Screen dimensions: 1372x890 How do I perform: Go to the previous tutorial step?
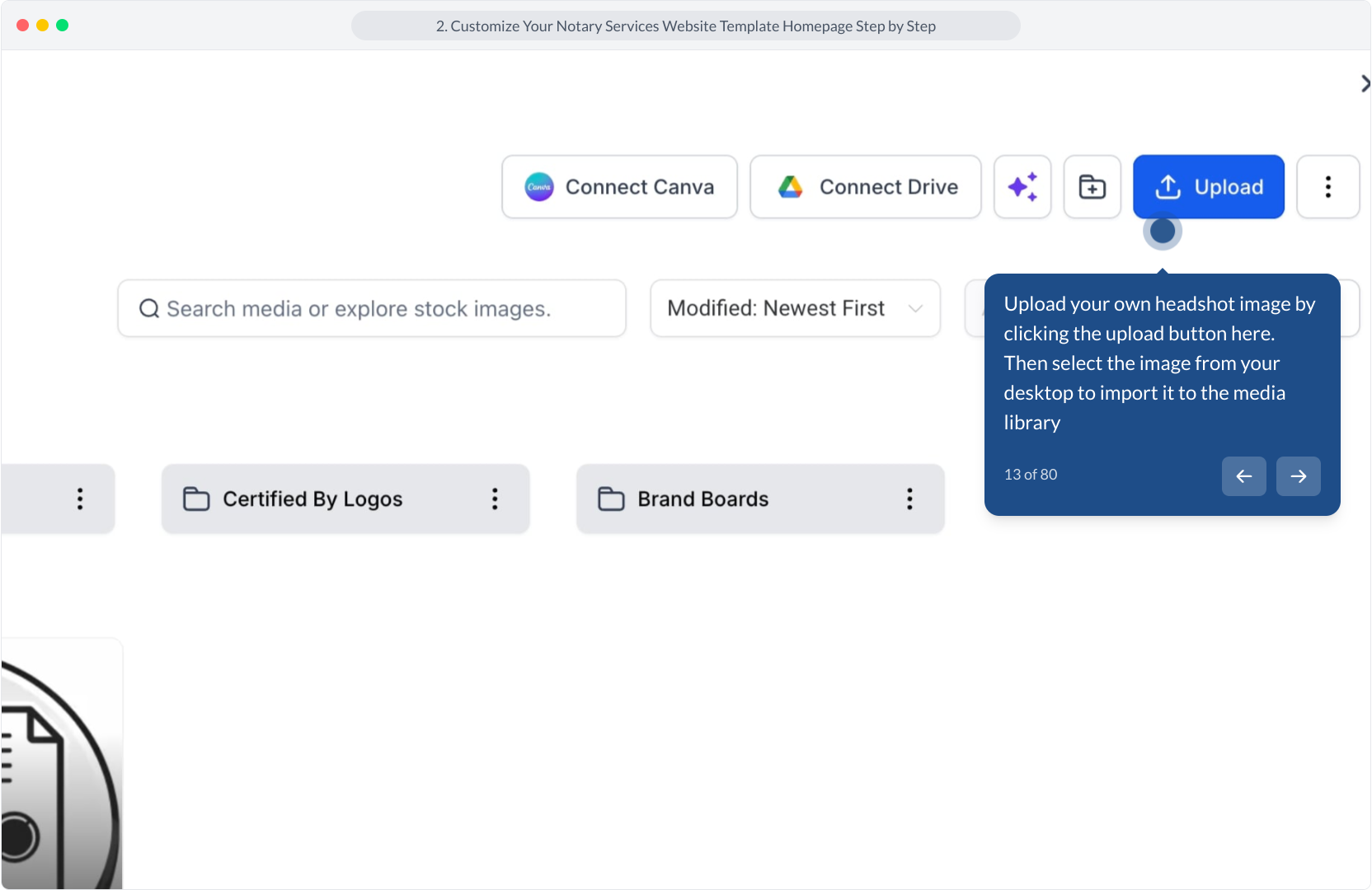point(1244,476)
